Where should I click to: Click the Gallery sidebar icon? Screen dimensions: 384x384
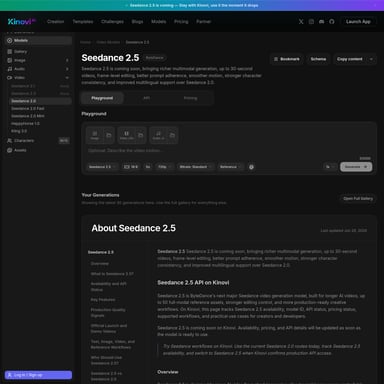tap(10, 52)
